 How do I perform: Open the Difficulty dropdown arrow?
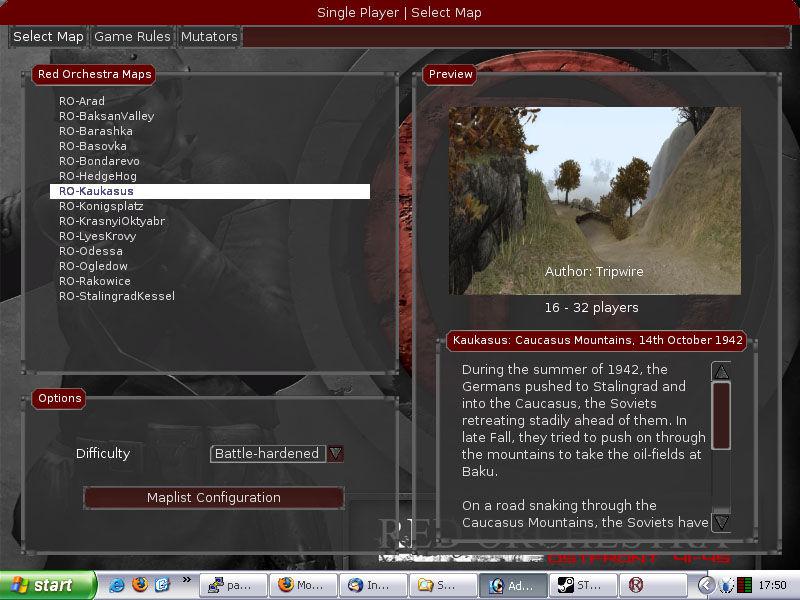point(335,453)
